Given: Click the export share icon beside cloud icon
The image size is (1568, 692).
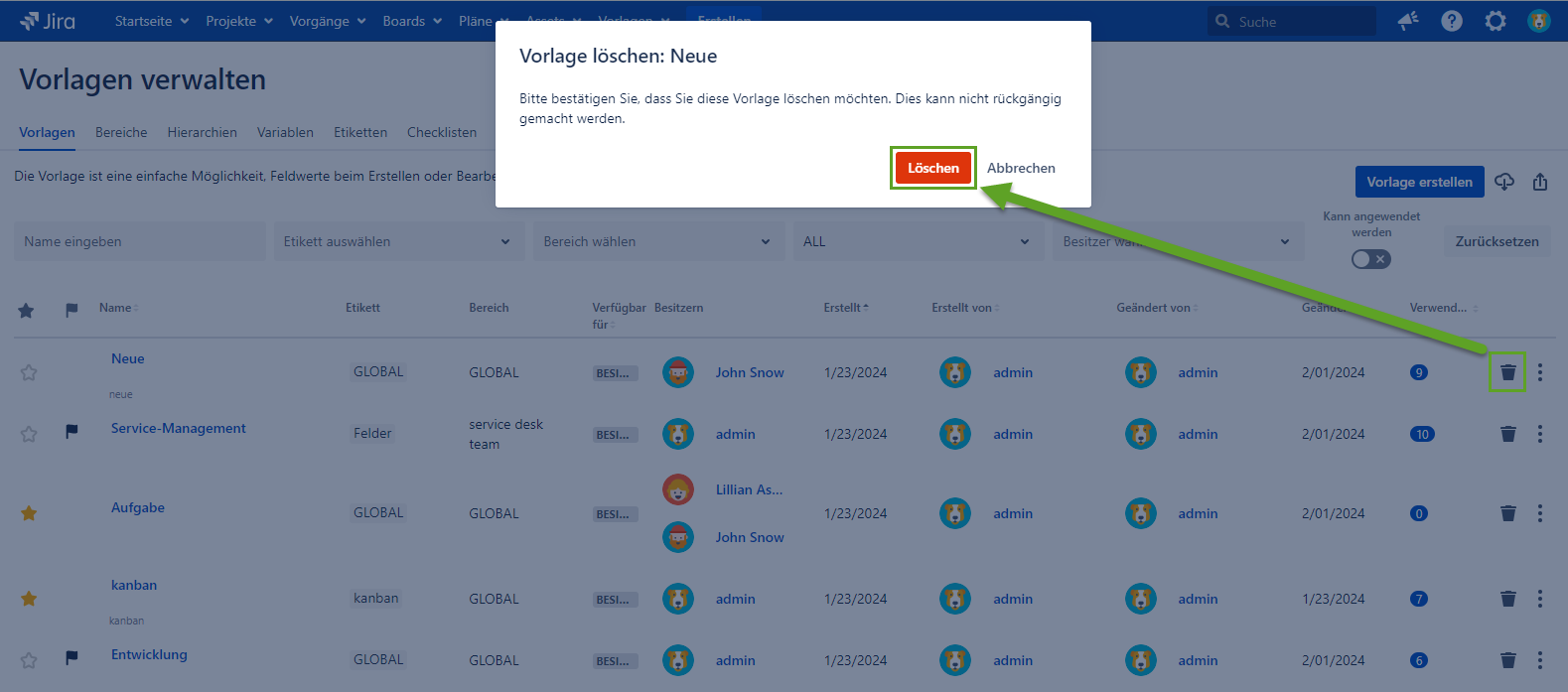Looking at the screenshot, I should [1539, 182].
